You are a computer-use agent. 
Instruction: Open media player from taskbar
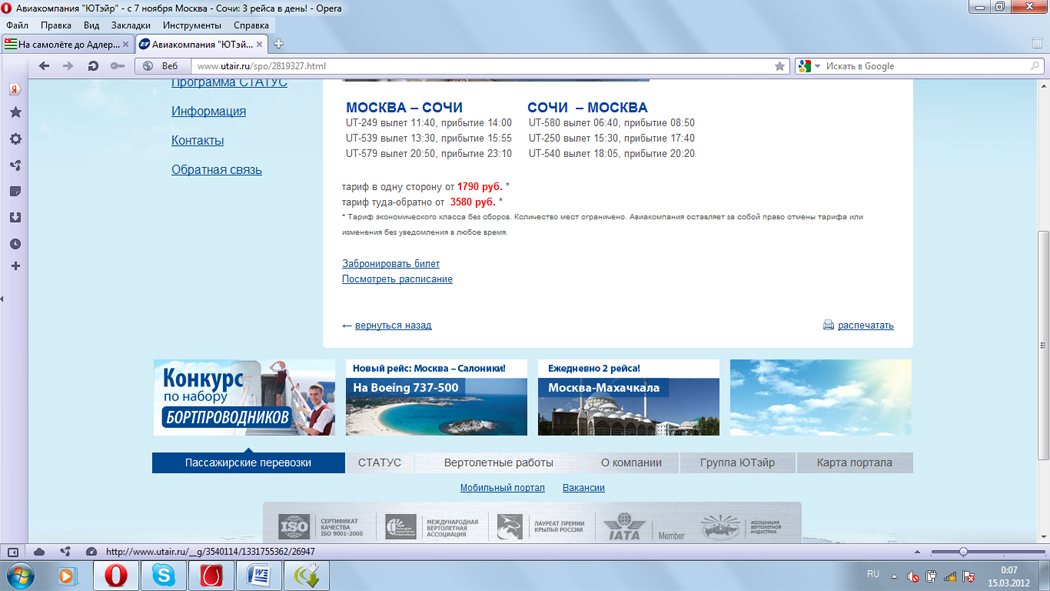pos(67,576)
